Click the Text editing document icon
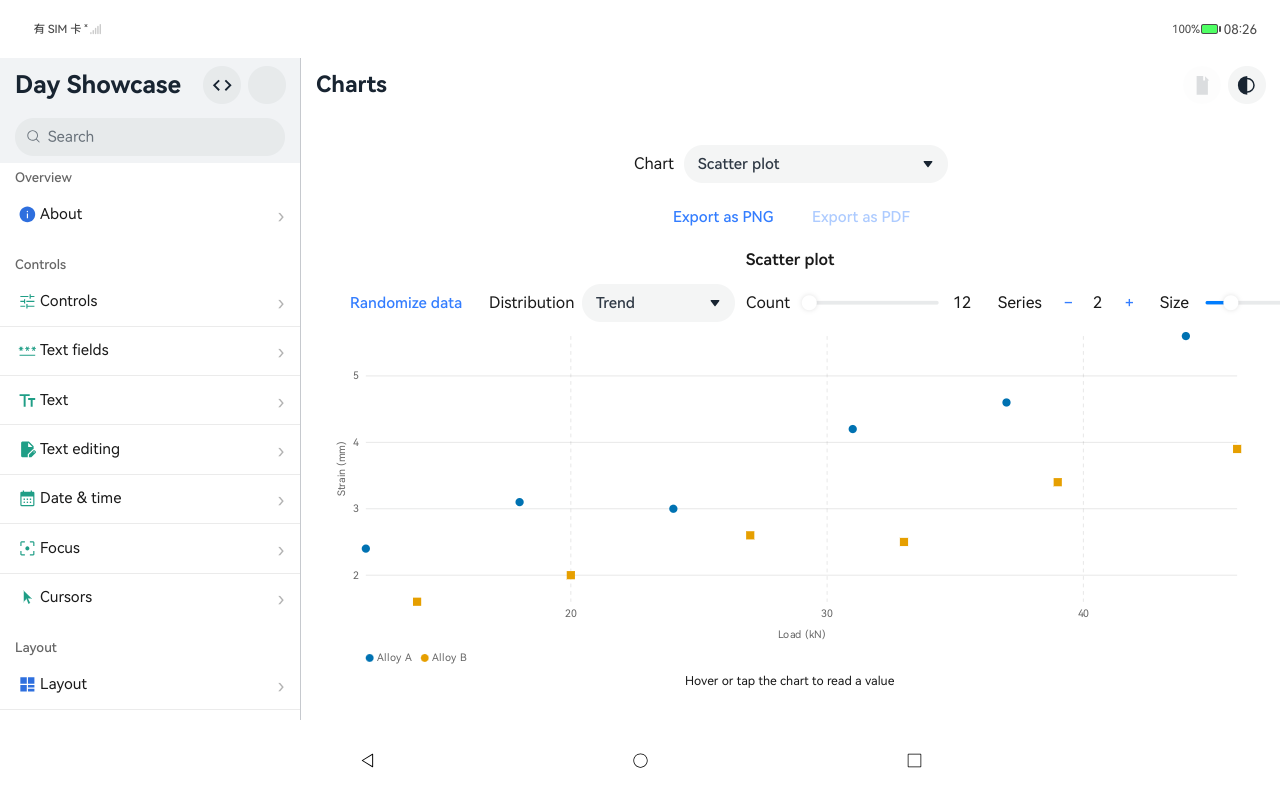Image resolution: width=1280 pixels, height=800 pixels. coord(27,449)
